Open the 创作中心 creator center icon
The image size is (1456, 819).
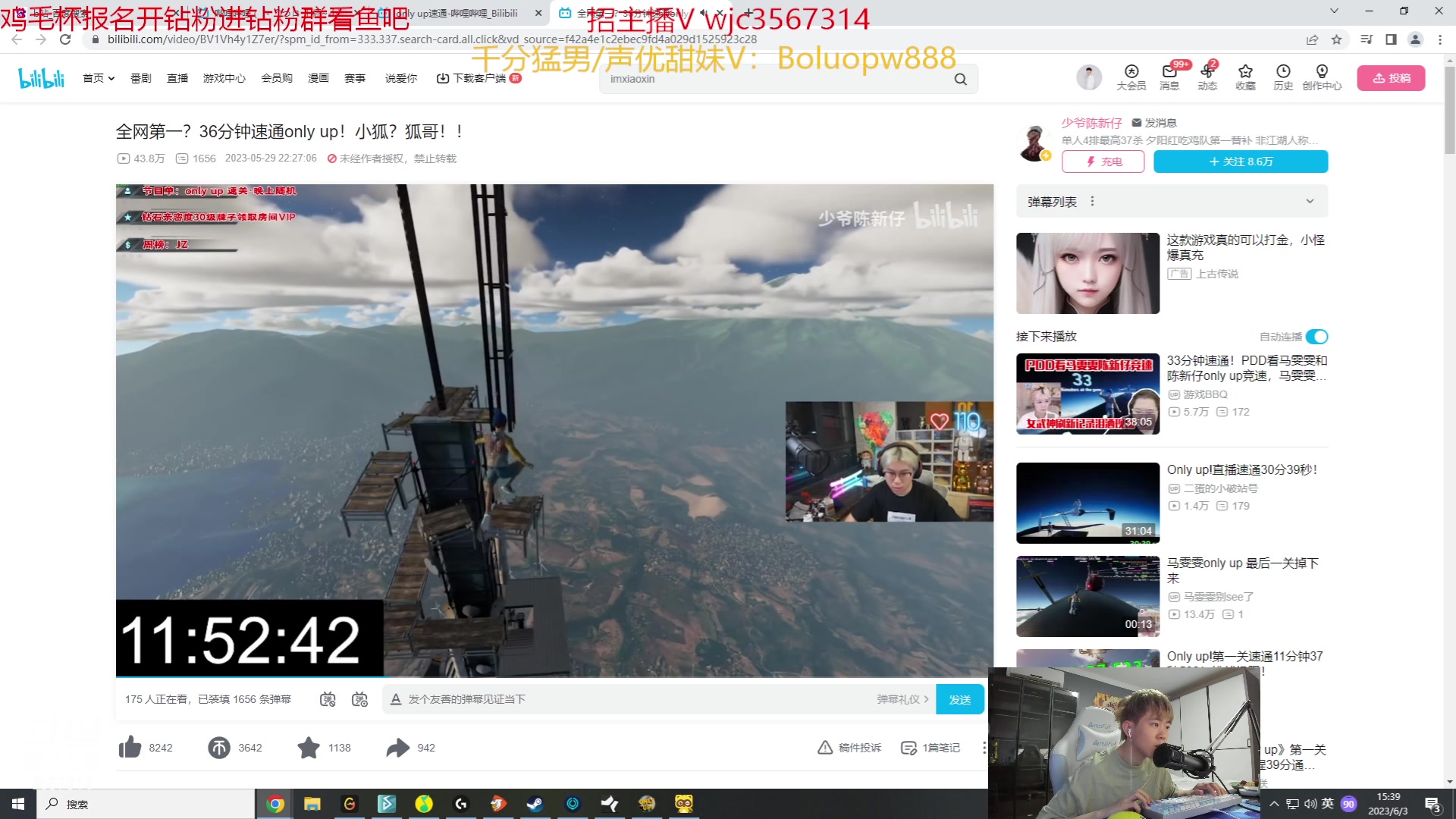coord(1322,77)
